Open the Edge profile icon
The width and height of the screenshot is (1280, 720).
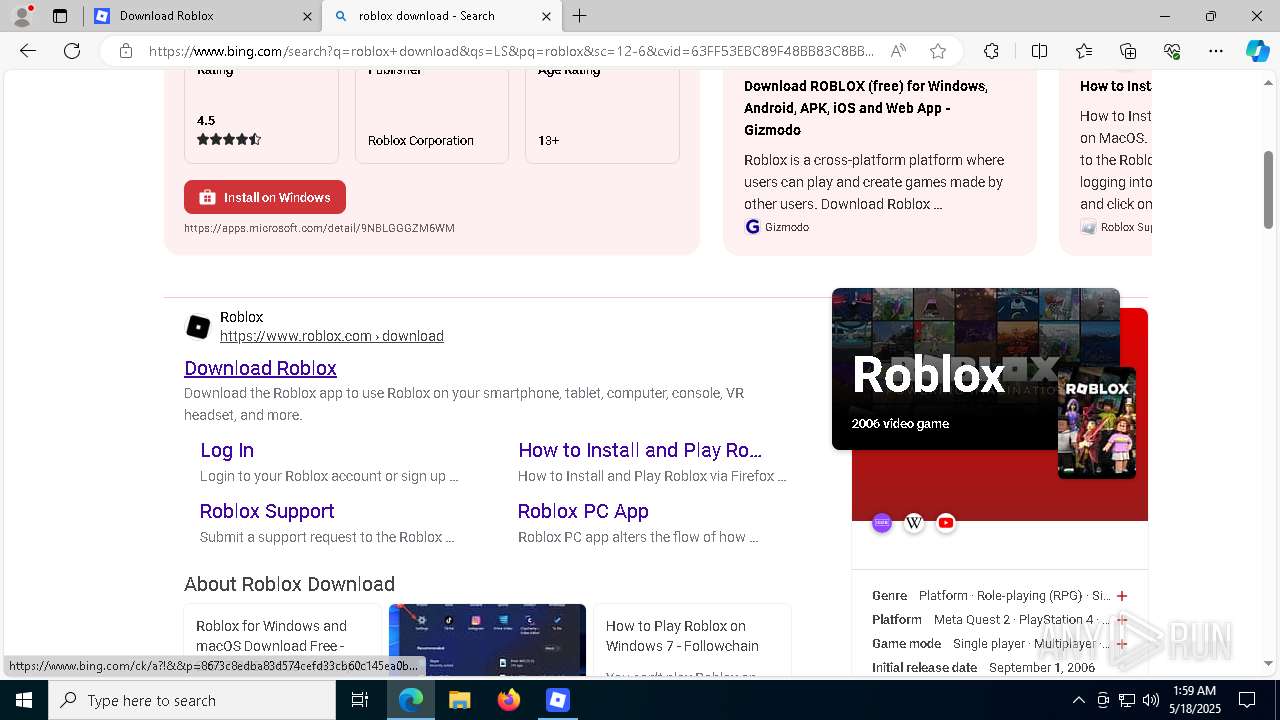pos(22,16)
